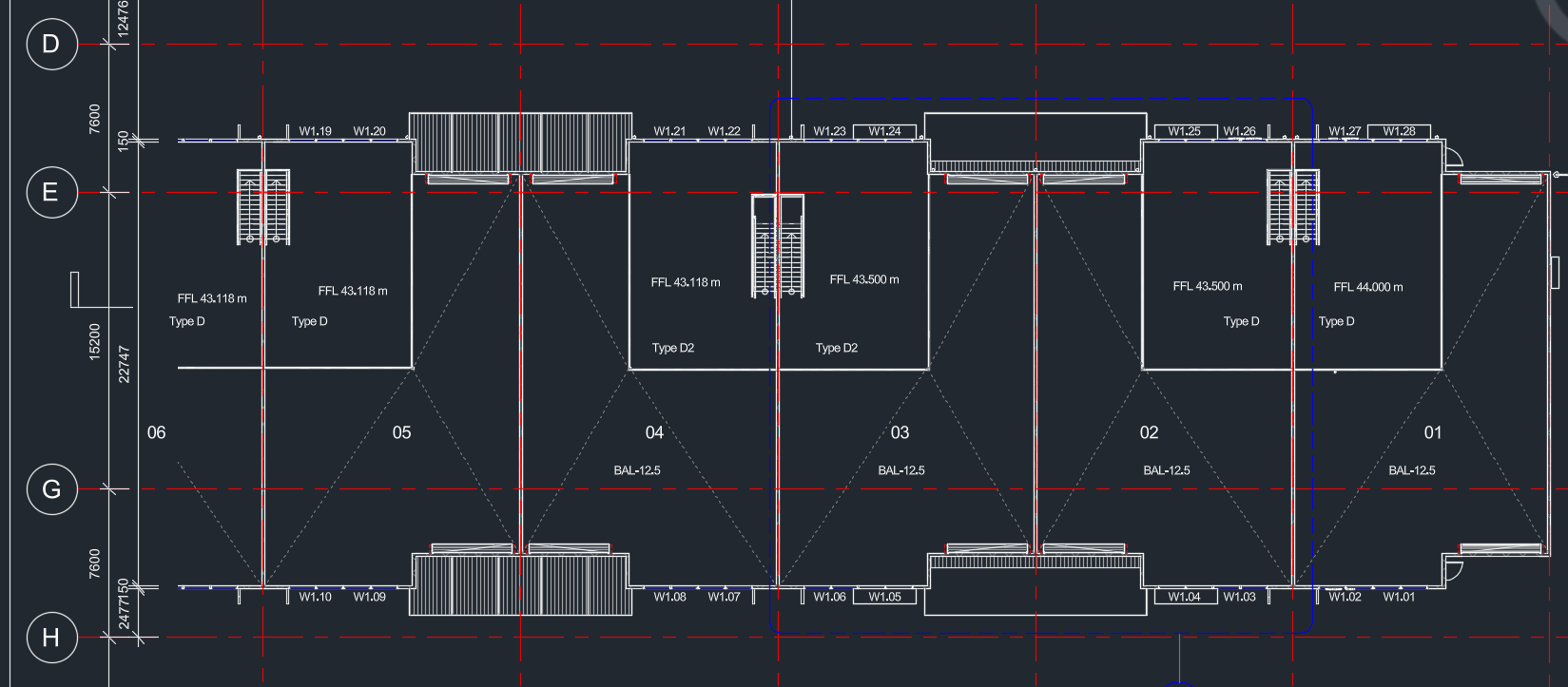Pick window tag W1.23
The image size is (1568, 687).
830,131
